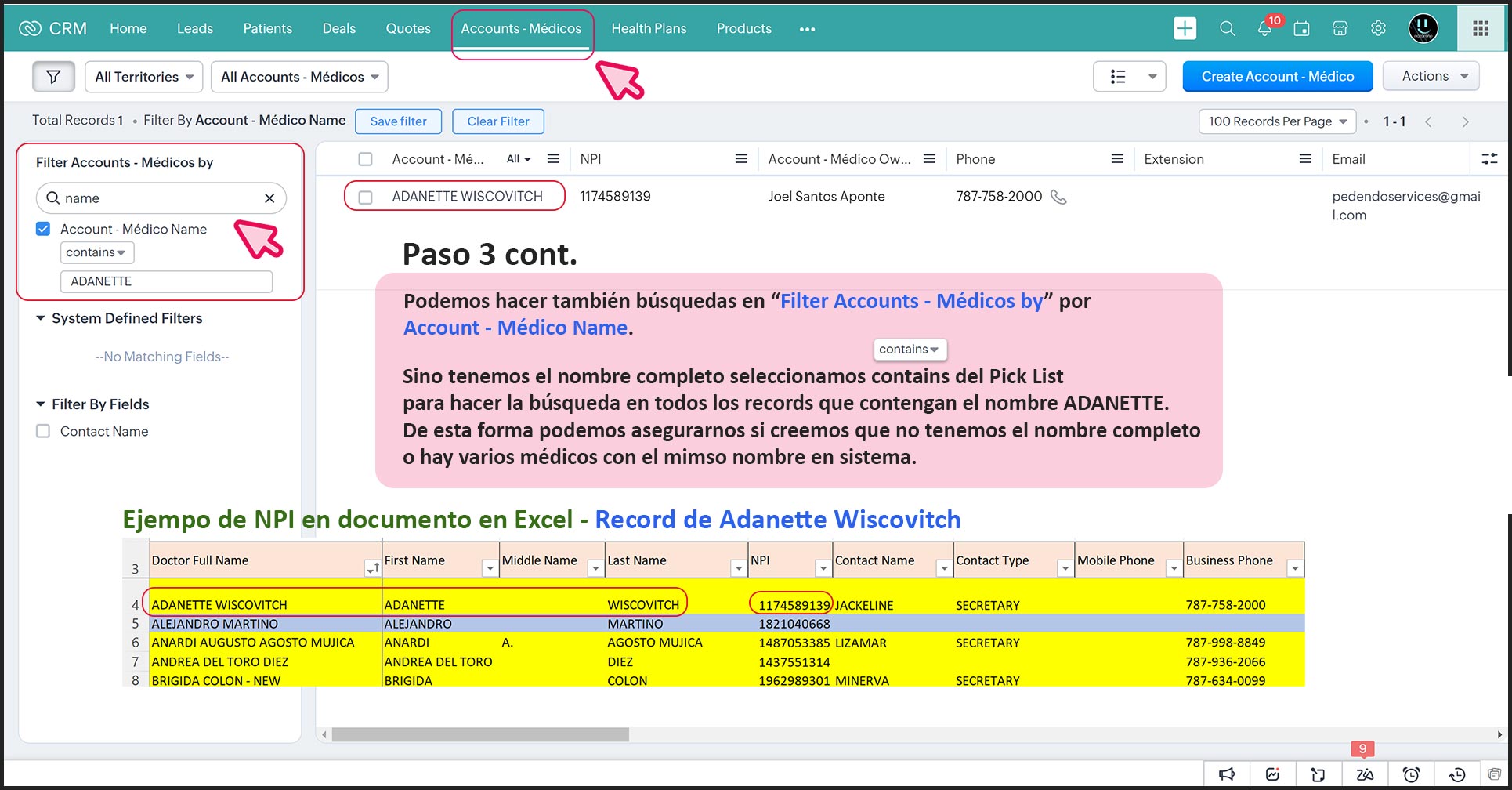The image size is (1512, 790).
Task: Open the All Territories dropdown
Action: pyautogui.click(x=143, y=77)
